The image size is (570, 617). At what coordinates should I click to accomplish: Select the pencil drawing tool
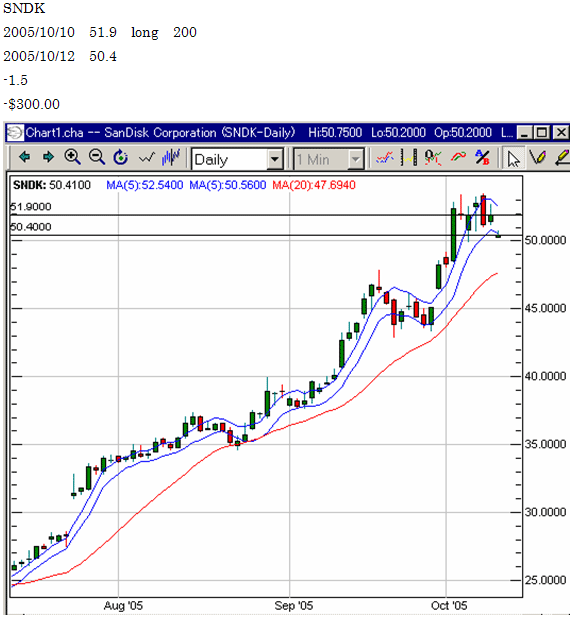[537, 157]
